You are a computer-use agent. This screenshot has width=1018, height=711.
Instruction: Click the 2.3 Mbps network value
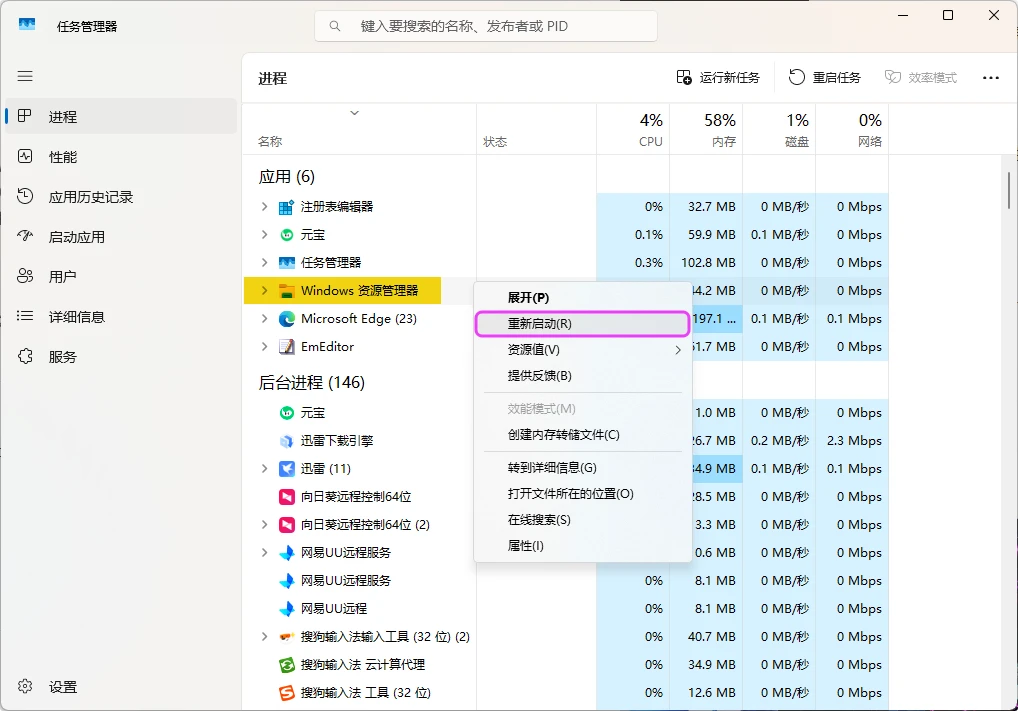(854, 441)
